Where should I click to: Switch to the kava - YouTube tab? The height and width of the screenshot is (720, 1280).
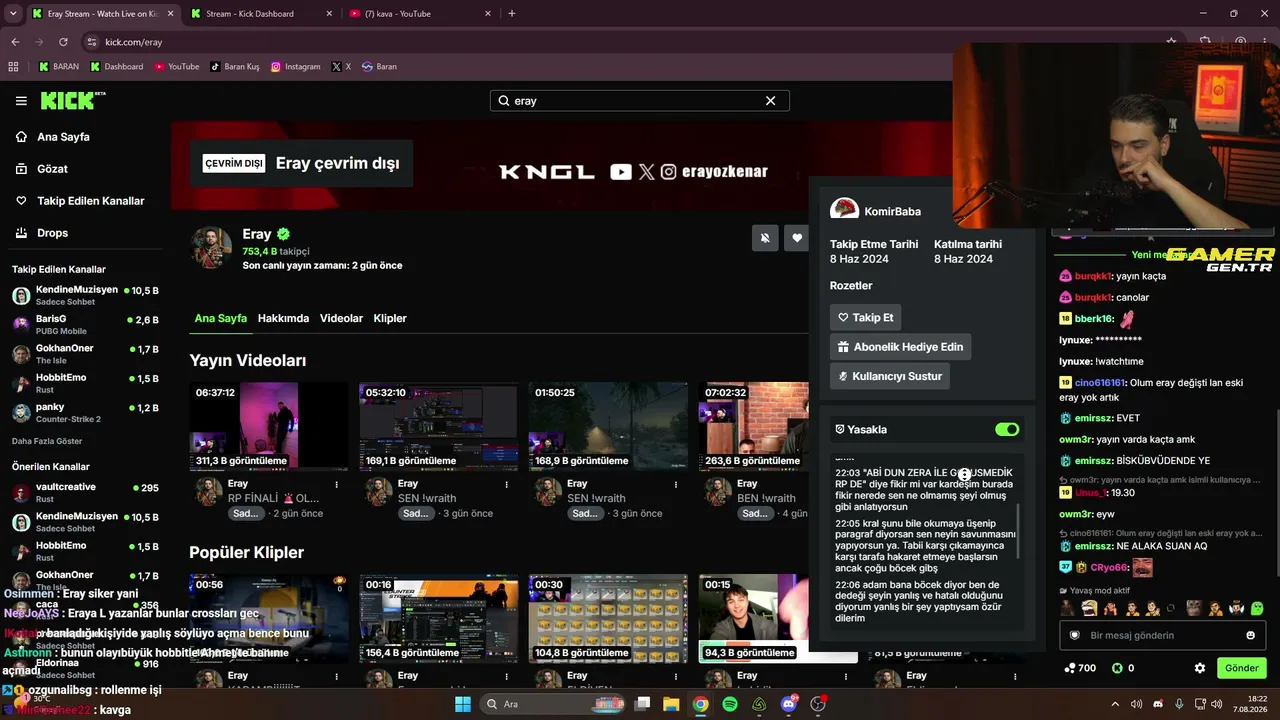pos(418,14)
